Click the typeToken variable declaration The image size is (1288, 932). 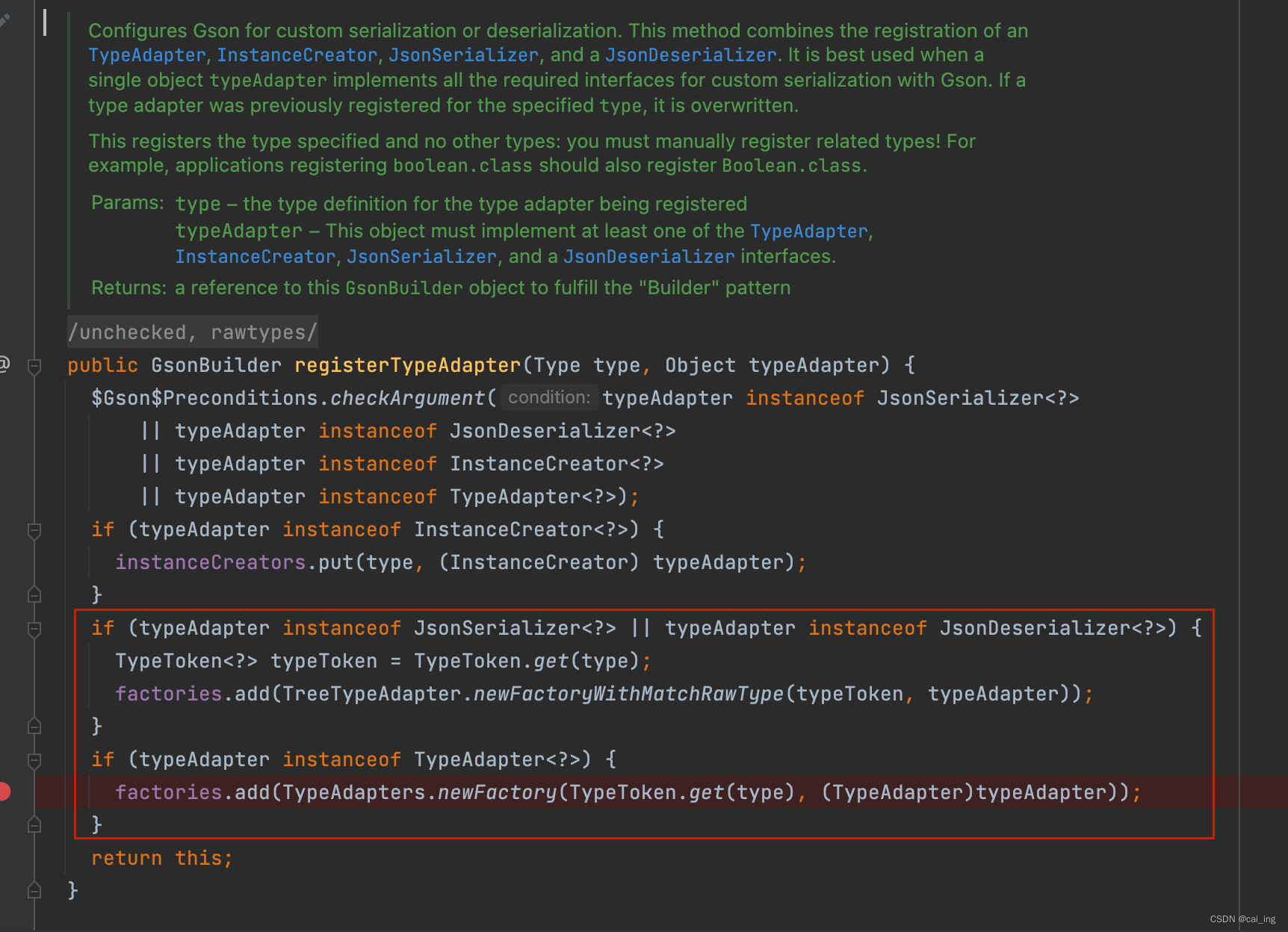(323, 661)
